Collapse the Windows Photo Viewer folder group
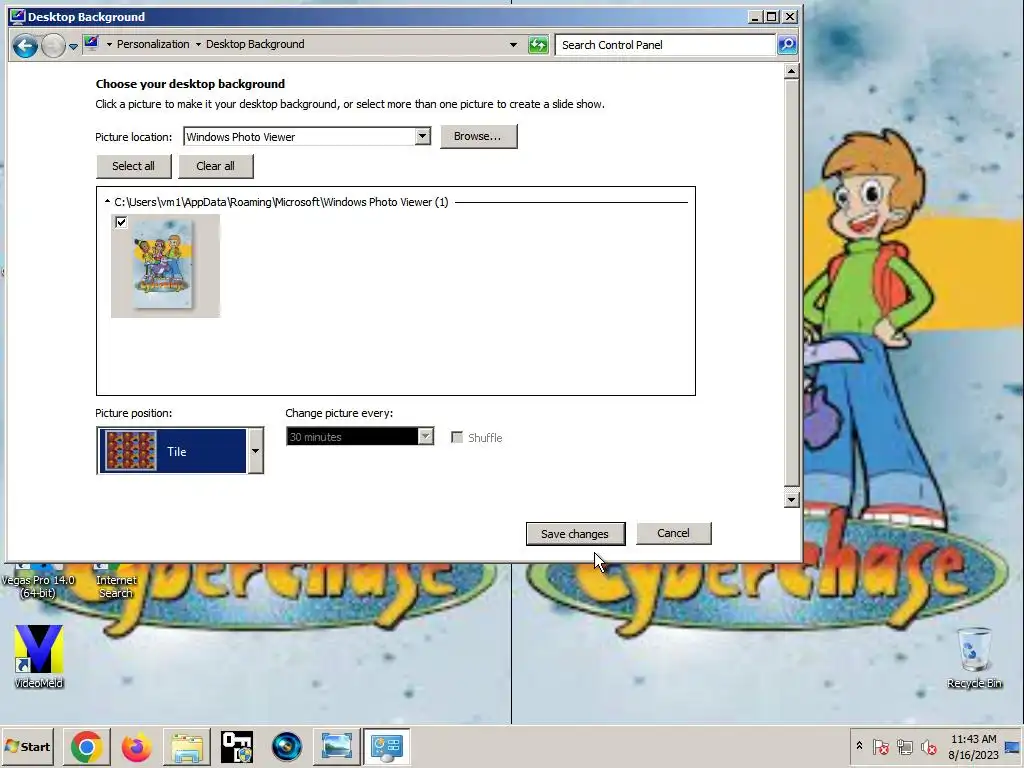This screenshot has width=1024, height=768. [x=107, y=202]
